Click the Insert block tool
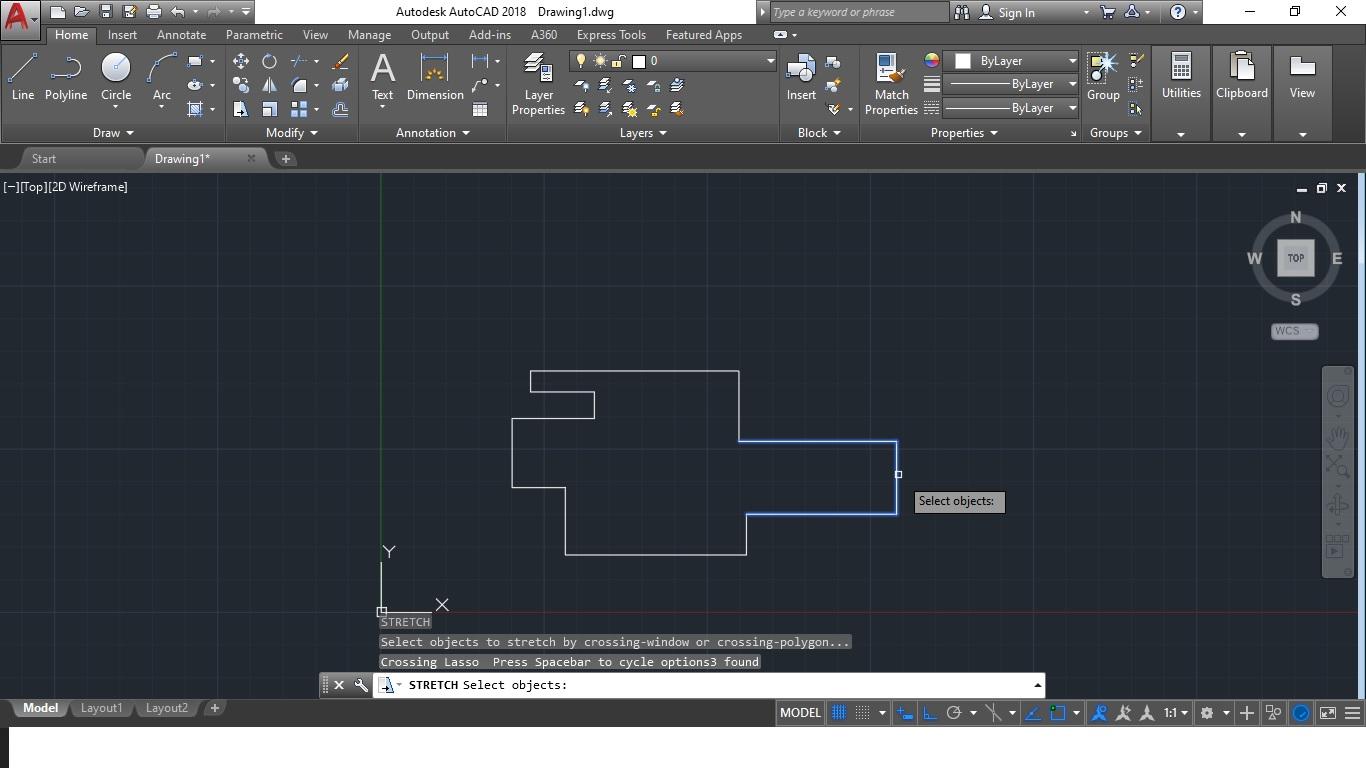 point(801,77)
